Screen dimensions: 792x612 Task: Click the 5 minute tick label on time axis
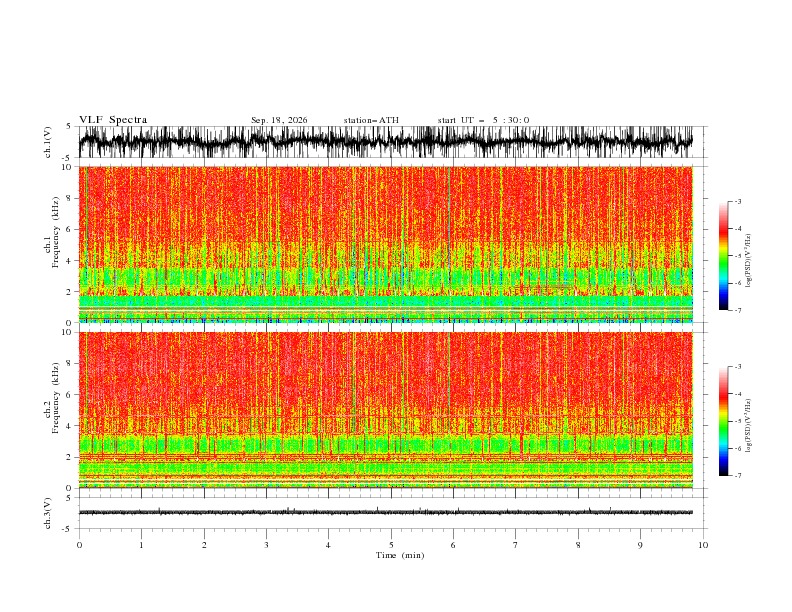[x=391, y=545]
